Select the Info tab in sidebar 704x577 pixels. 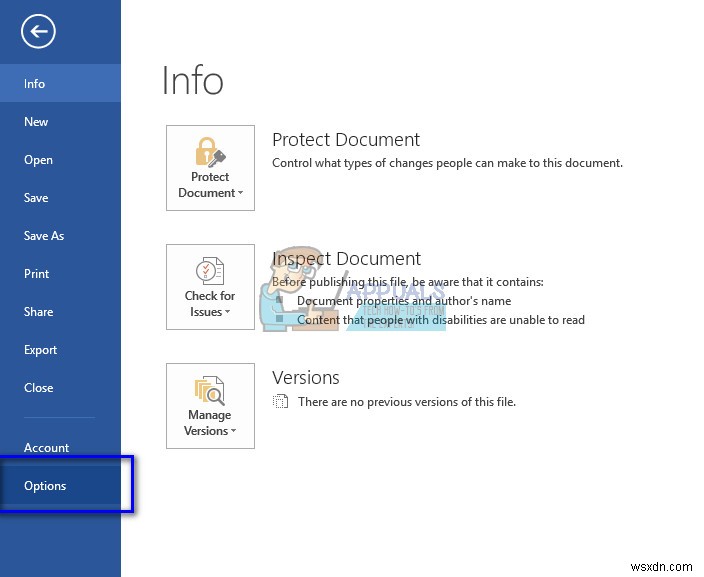[x=60, y=84]
